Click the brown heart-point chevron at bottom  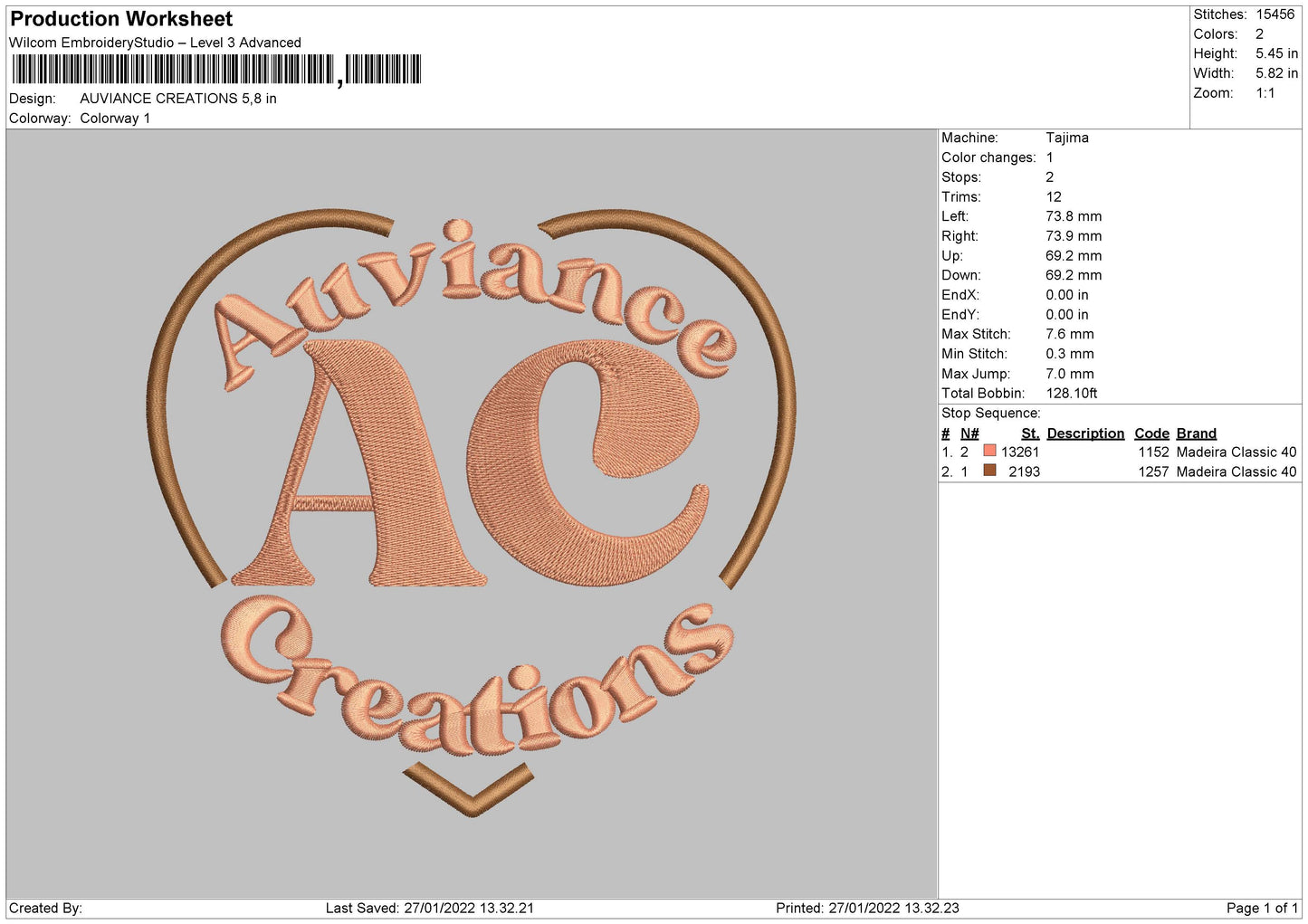pos(469,789)
